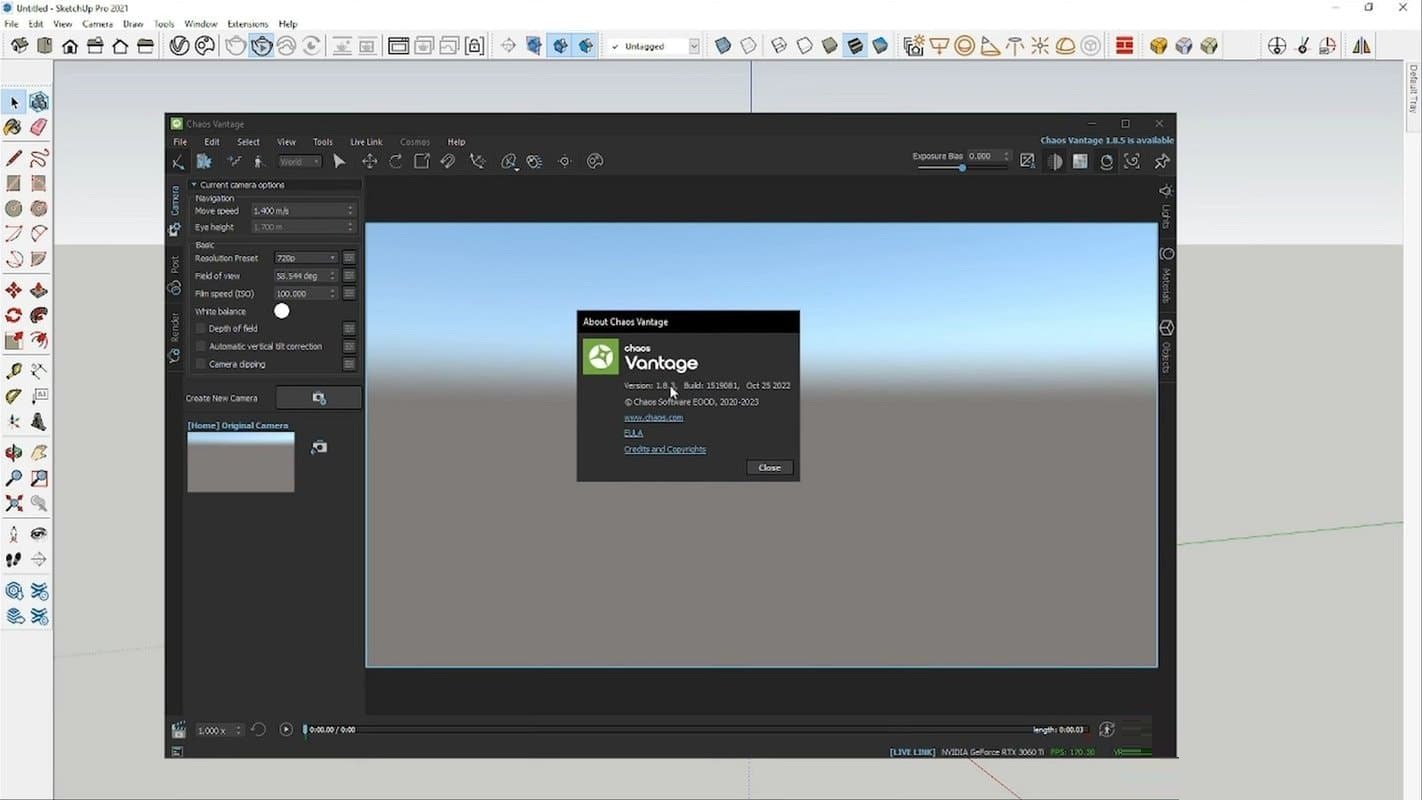Click the Vantage timeline play button

286,730
